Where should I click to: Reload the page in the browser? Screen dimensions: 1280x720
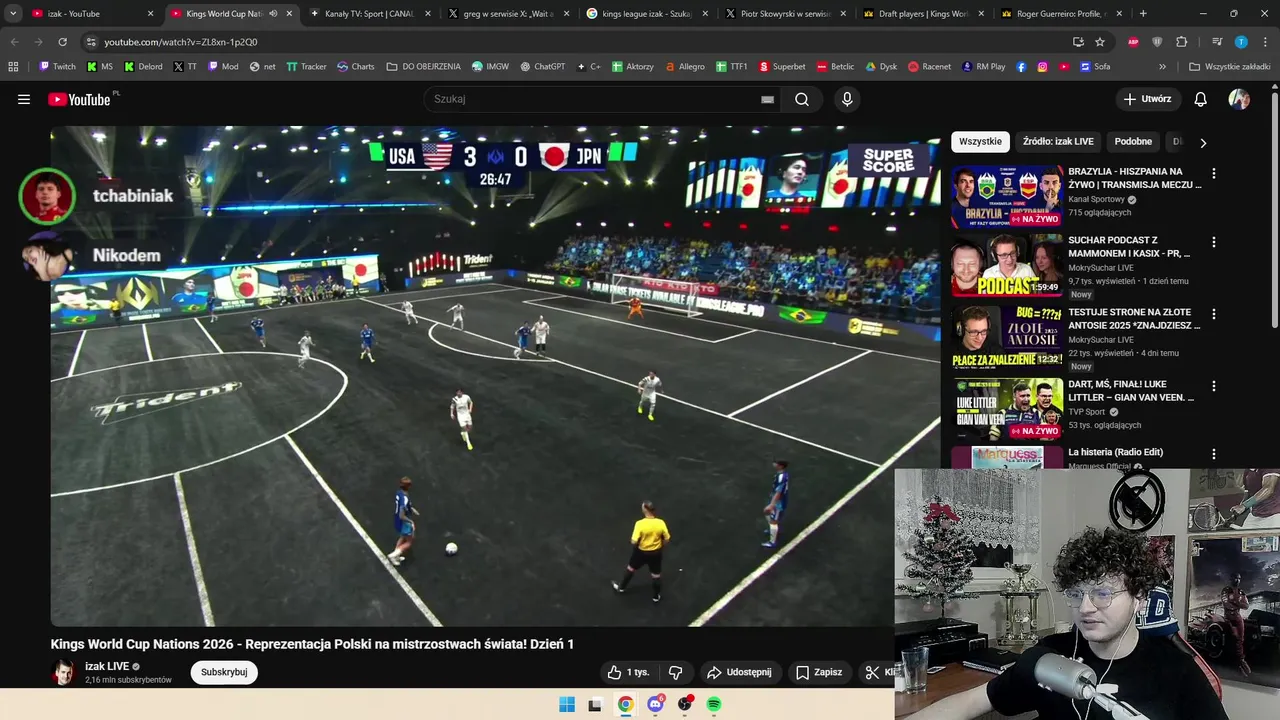click(x=62, y=42)
